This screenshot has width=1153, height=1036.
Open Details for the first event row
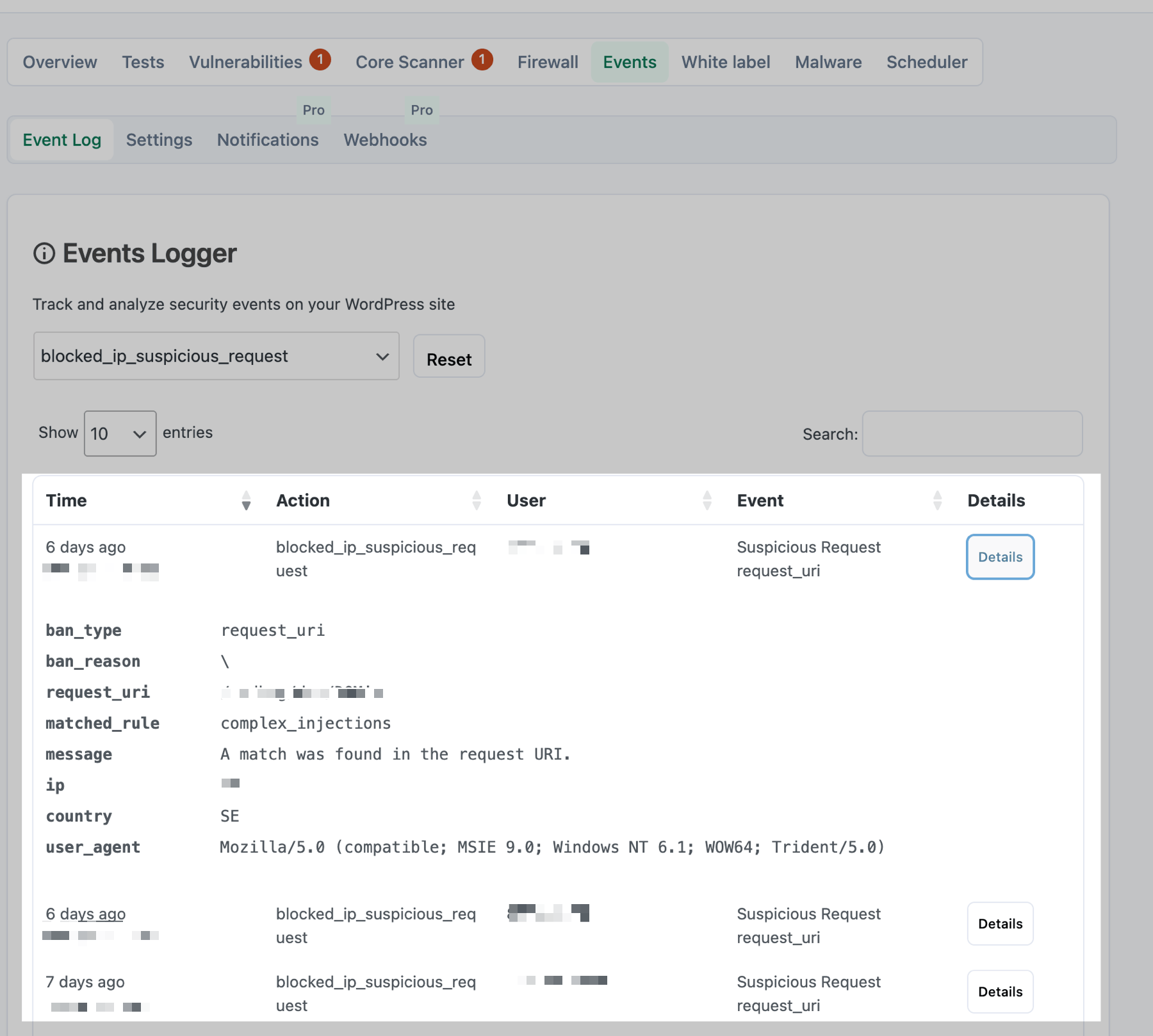click(x=999, y=556)
